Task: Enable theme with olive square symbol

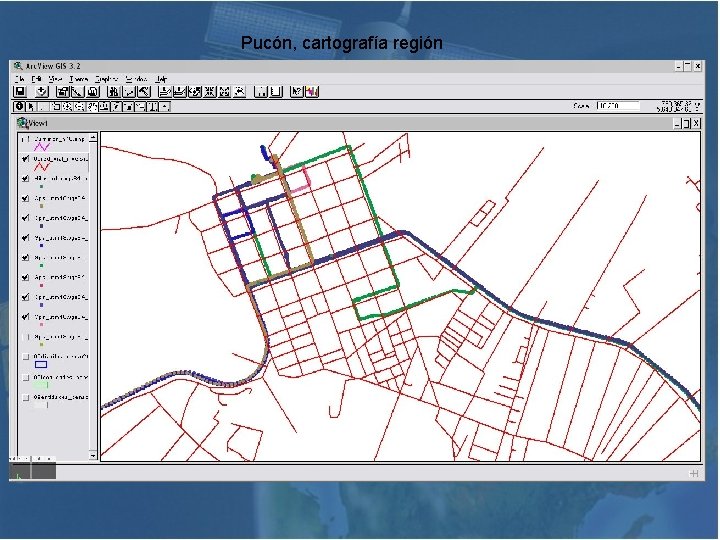Action: pyautogui.click(x=26, y=337)
